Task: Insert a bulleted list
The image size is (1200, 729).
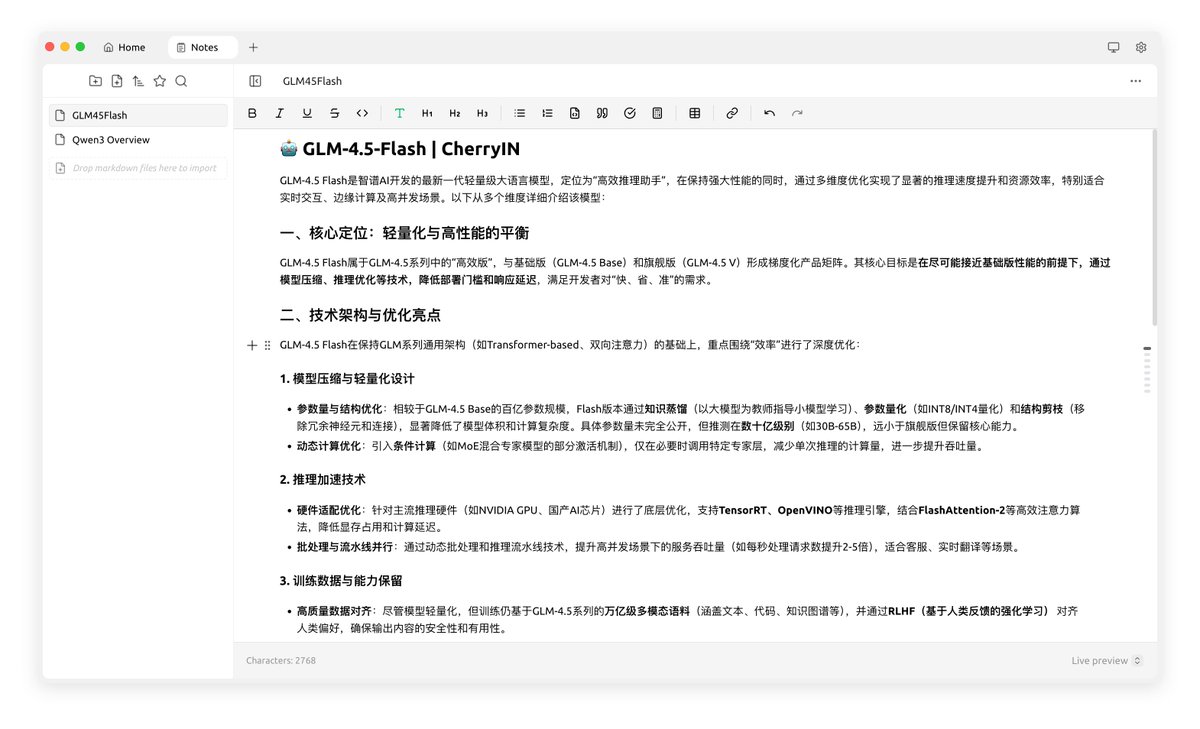Action: (x=519, y=113)
